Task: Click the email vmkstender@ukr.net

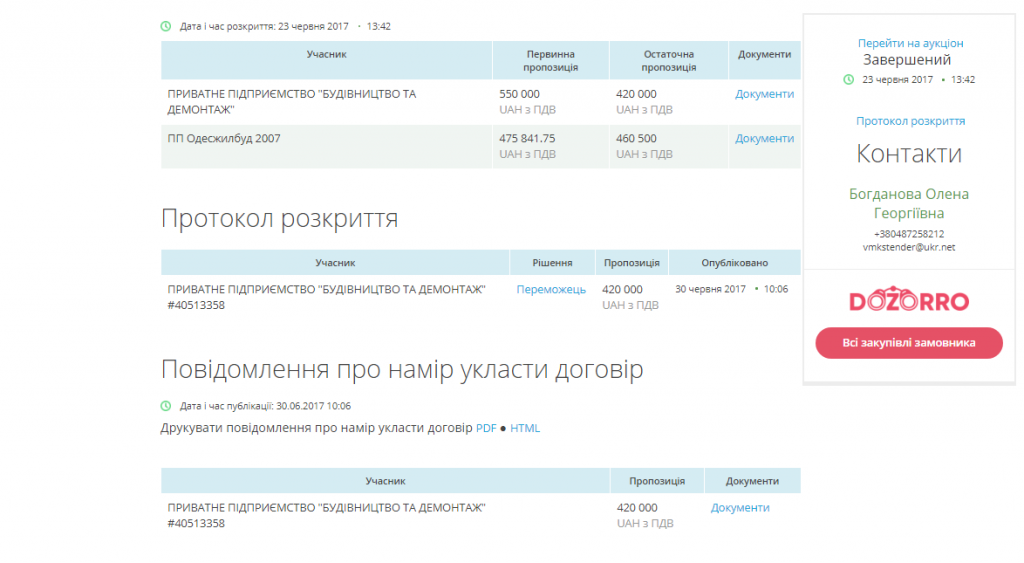Action: tap(909, 247)
